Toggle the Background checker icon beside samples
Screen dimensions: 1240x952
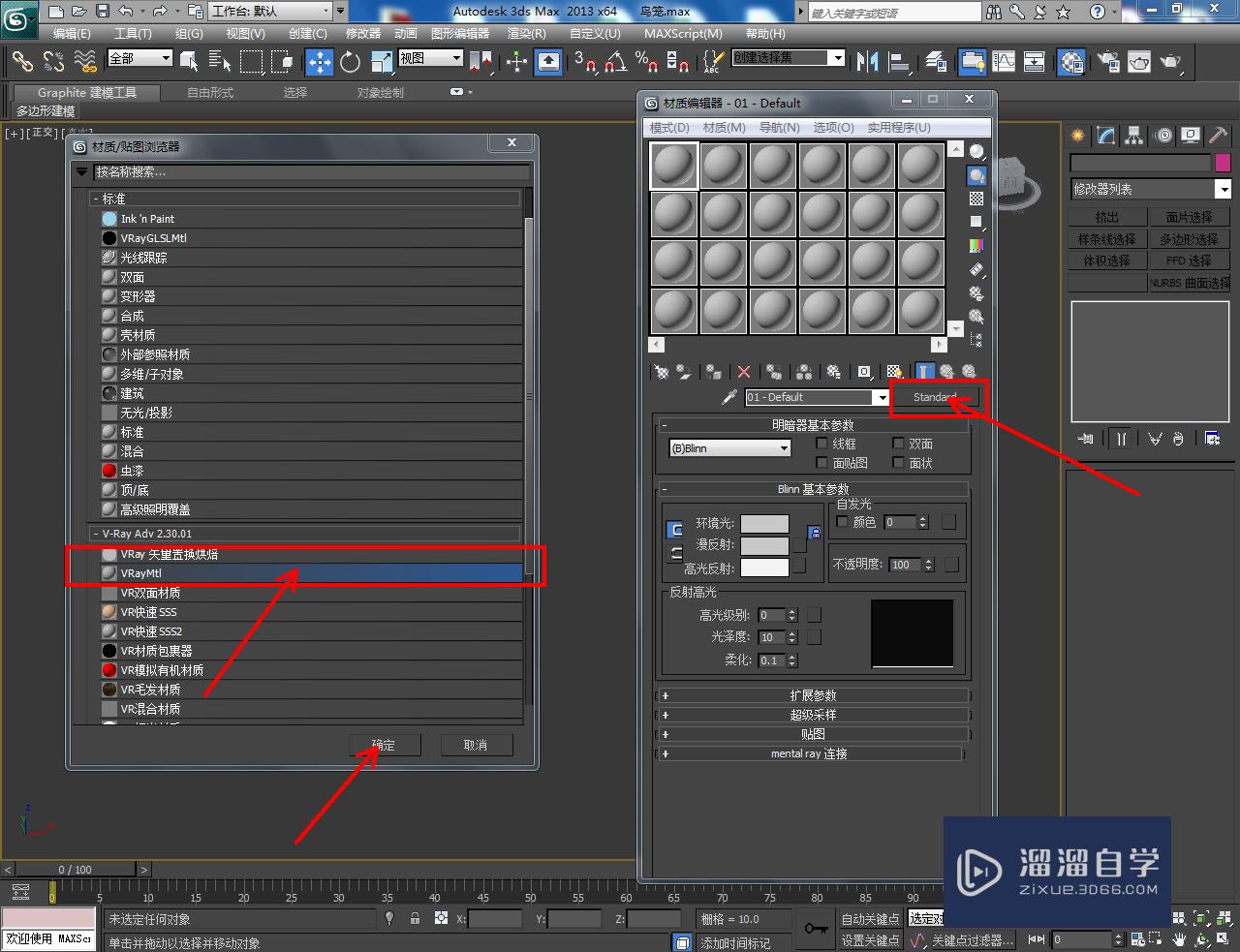[976, 199]
